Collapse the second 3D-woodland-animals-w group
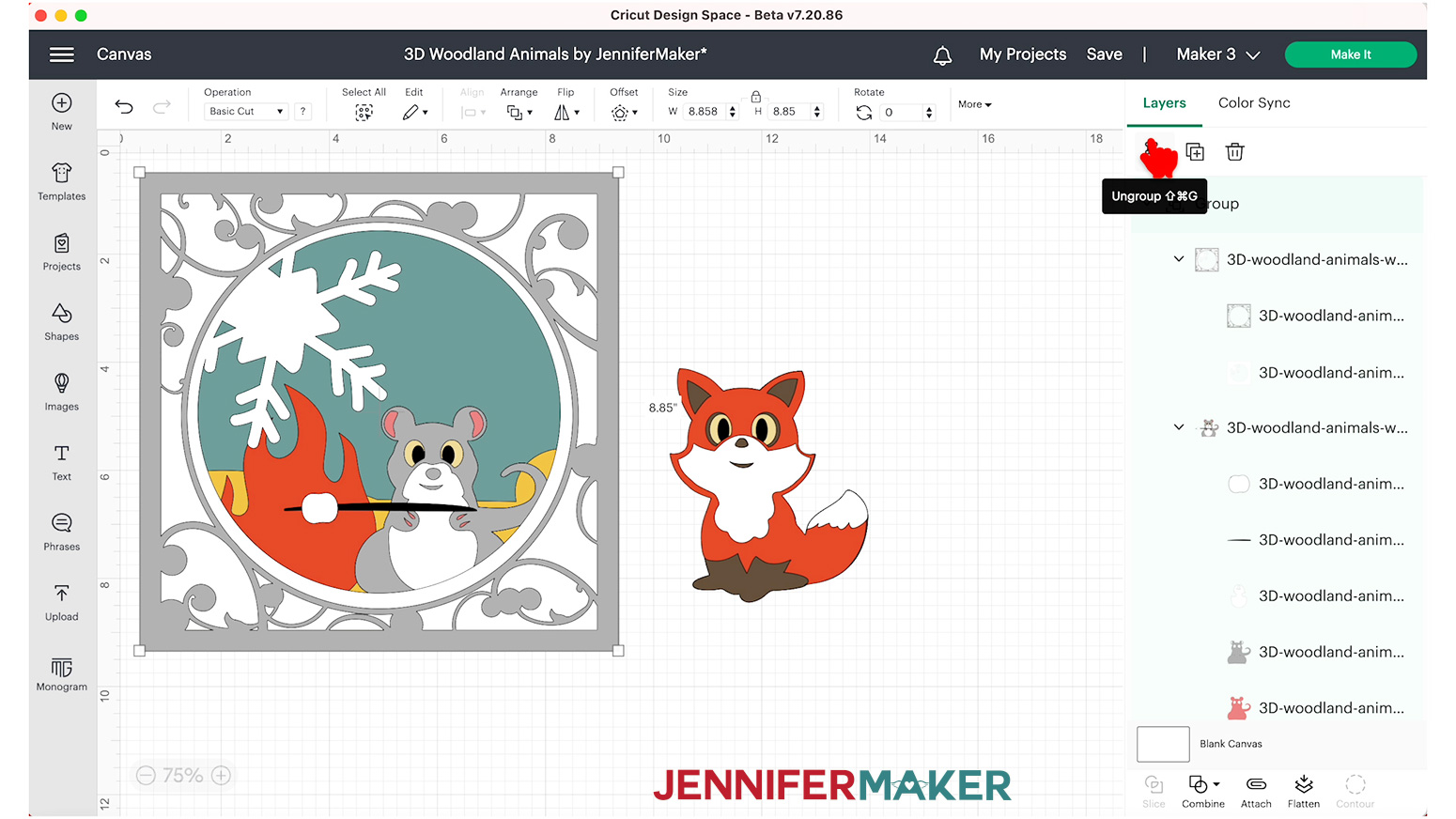Viewport: 1456px width, 819px height. click(1178, 427)
